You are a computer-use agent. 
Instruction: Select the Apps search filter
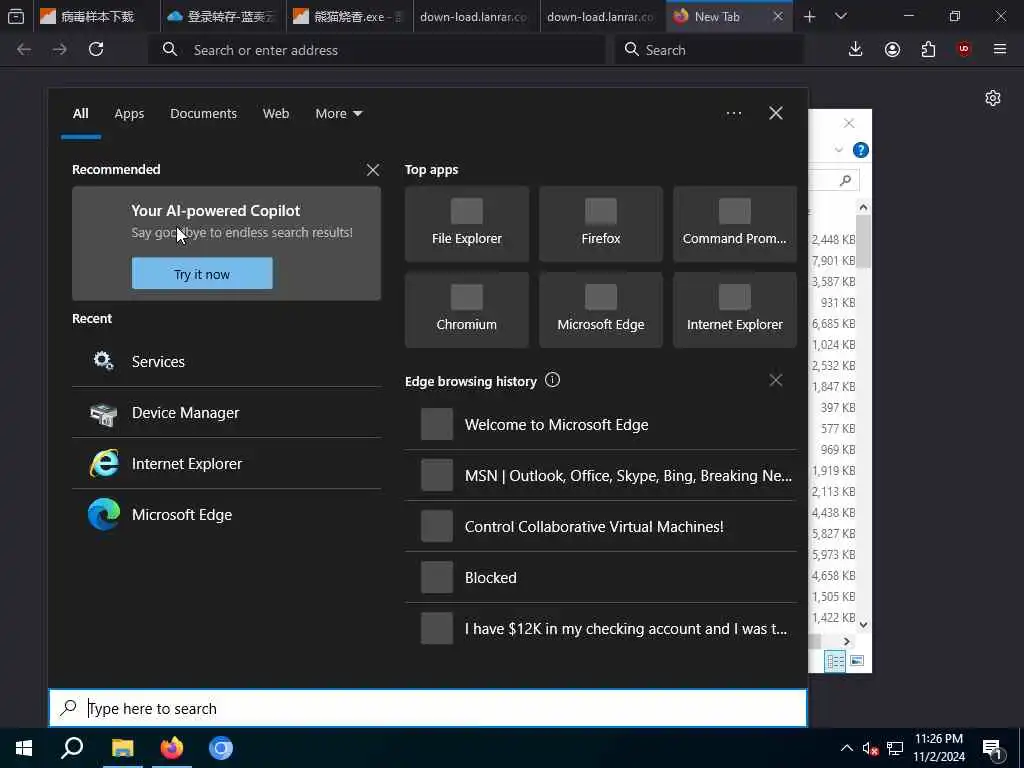pos(129,114)
